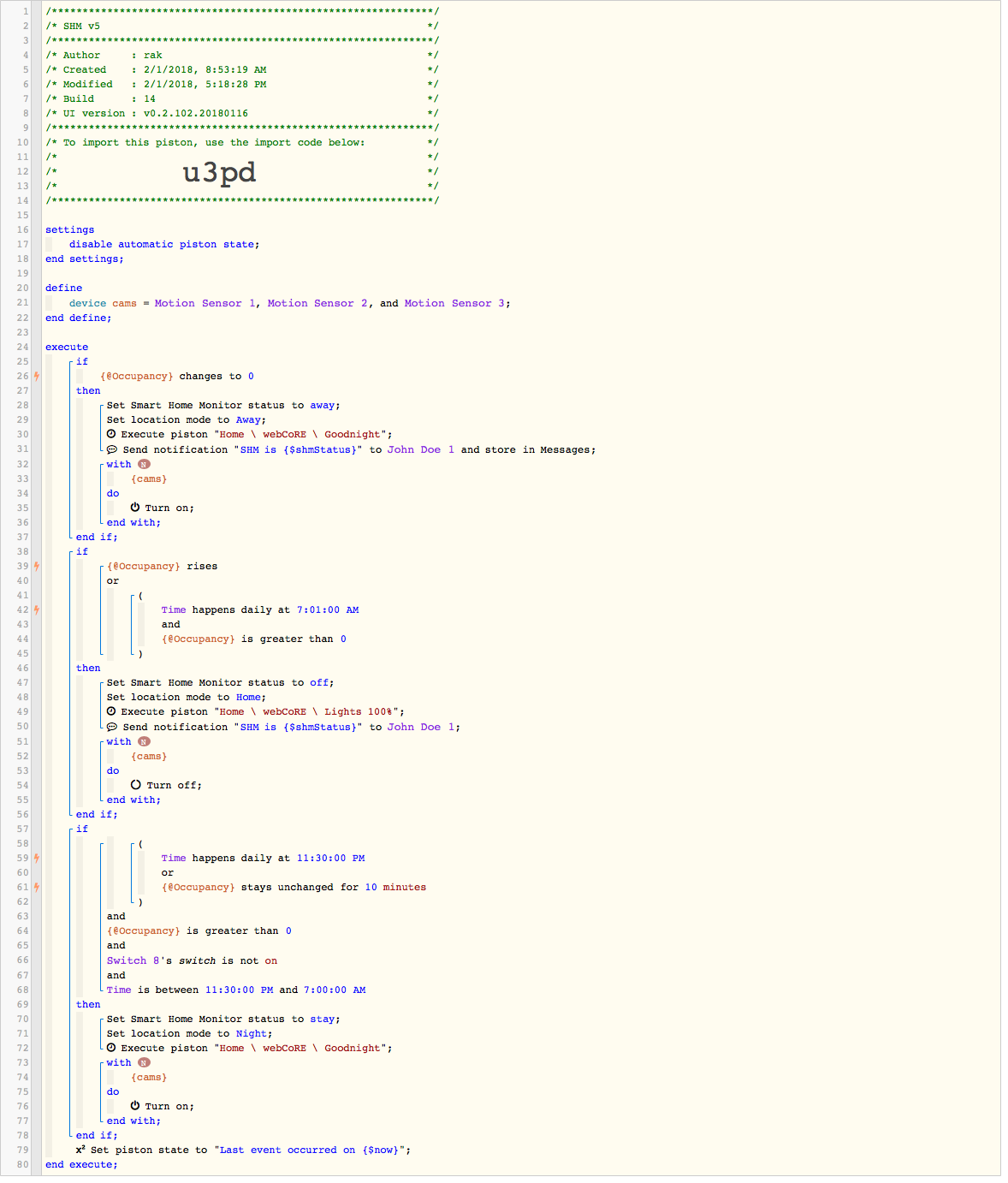Viewport: 1008px width, 1183px height.
Task: Click "end execute;" on the last line
Action: [x=81, y=1164]
